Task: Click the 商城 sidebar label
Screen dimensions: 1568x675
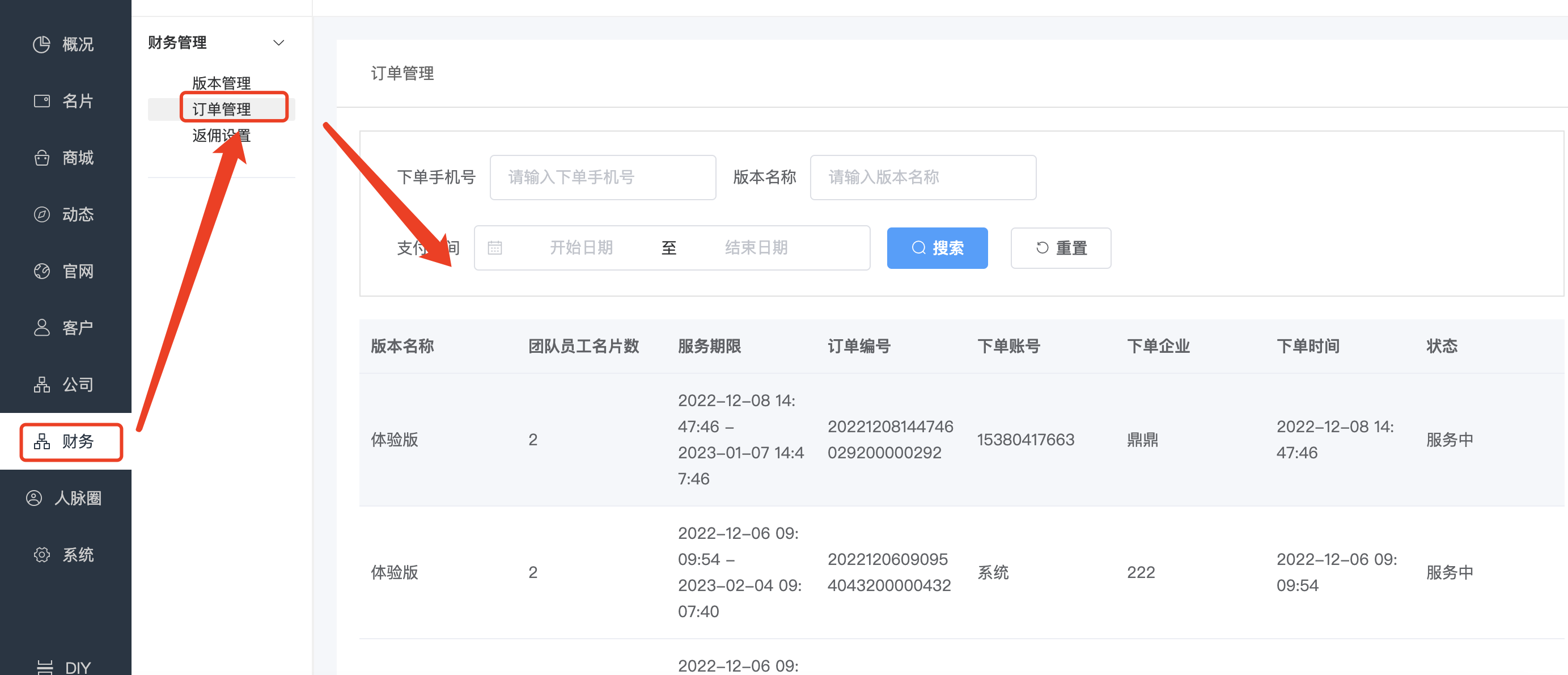Action: click(x=78, y=158)
